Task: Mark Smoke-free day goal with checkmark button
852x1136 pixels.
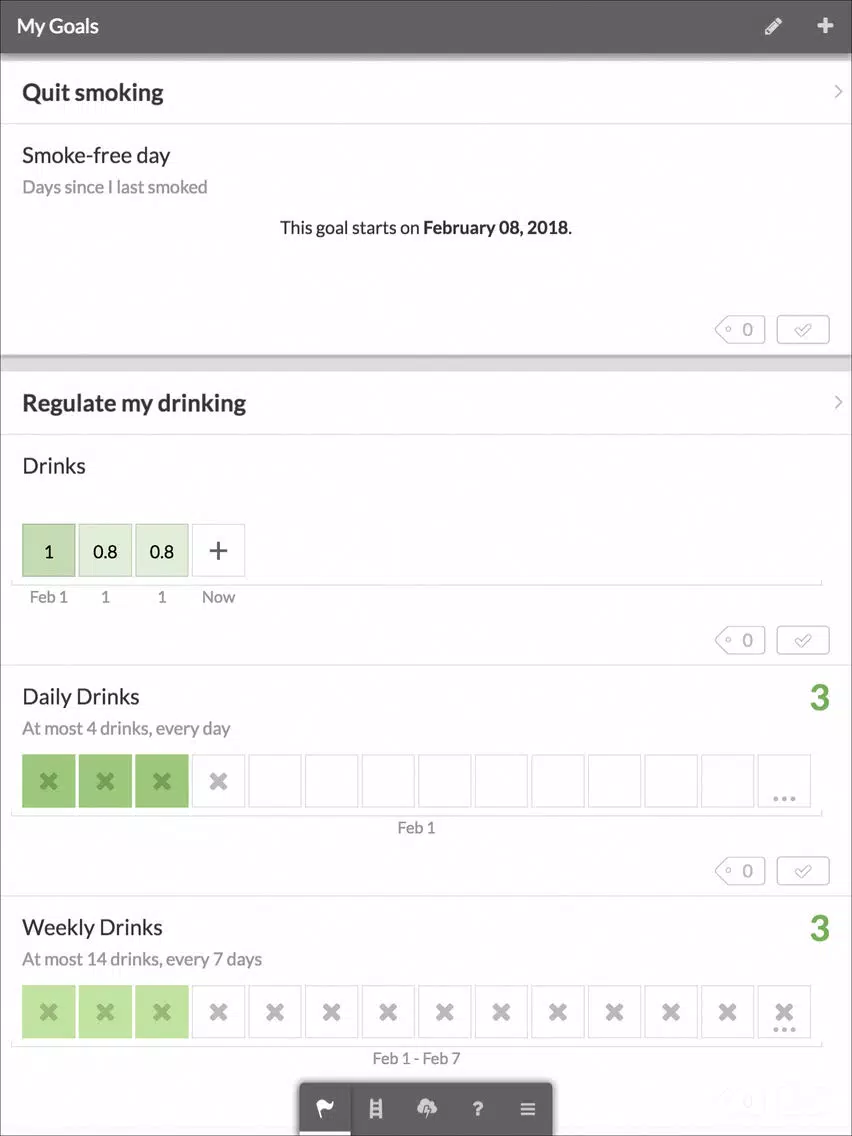Action: pyautogui.click(x=803, y=330)
